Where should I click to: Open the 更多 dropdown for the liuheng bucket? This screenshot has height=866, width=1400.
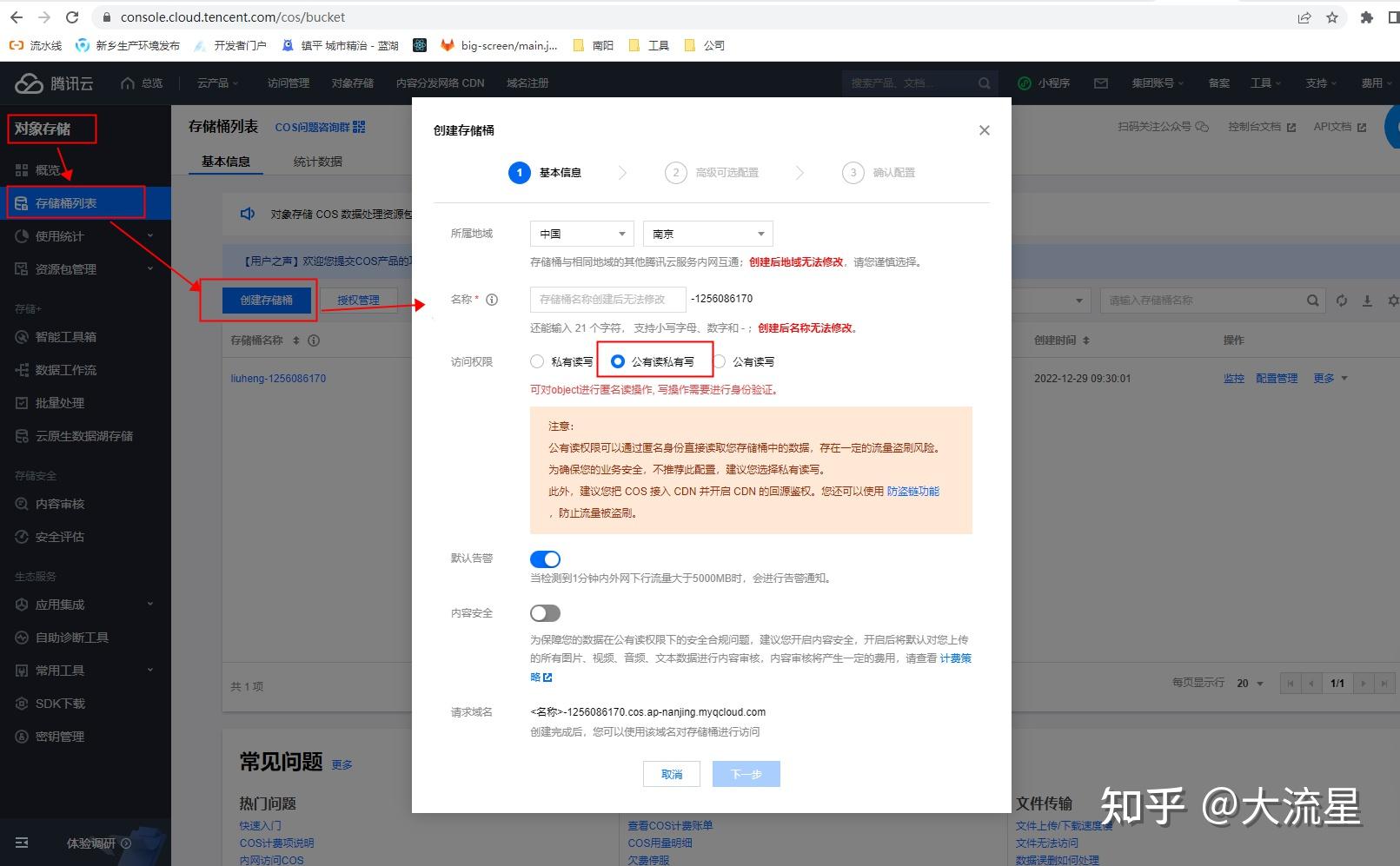click(1330, 379)
